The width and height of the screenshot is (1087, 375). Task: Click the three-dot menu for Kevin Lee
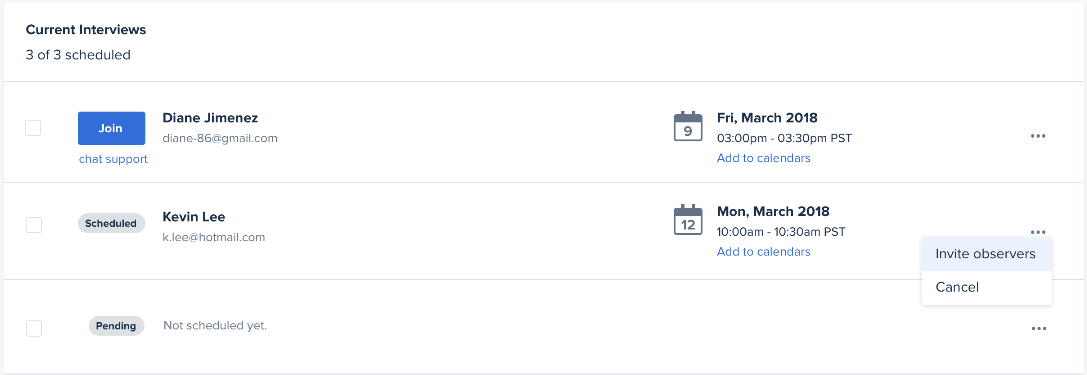[x=1038, y=232]
